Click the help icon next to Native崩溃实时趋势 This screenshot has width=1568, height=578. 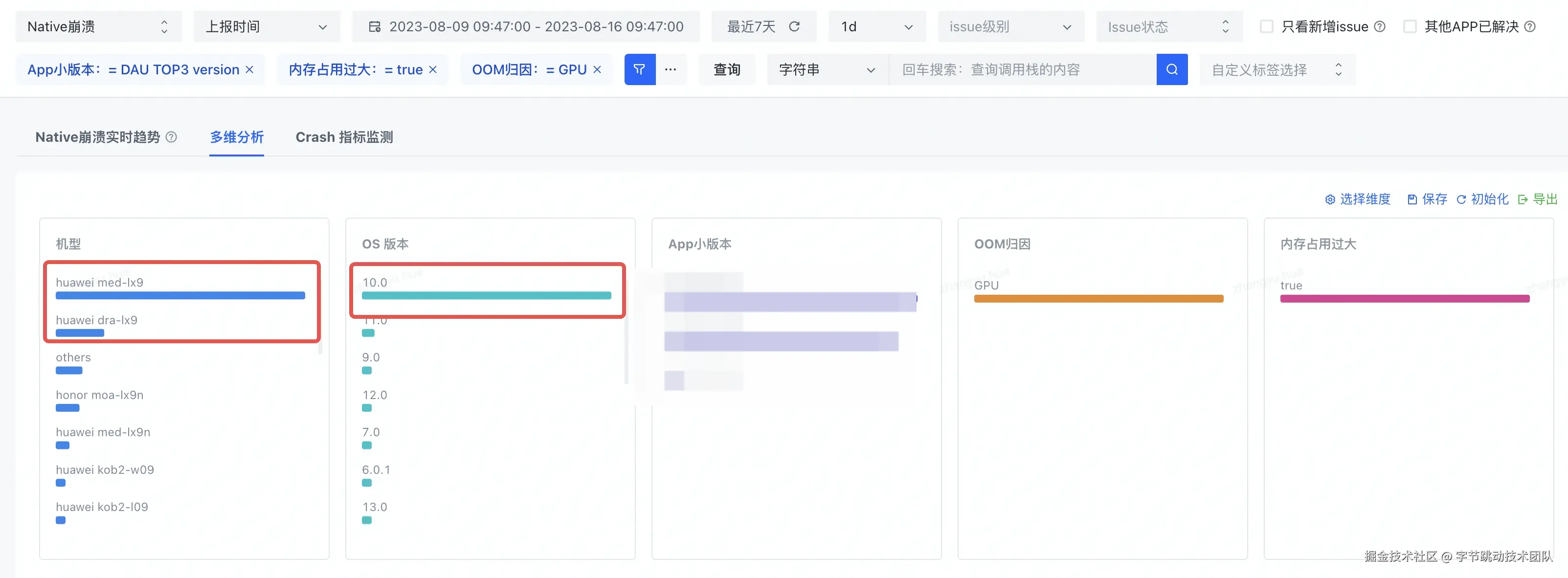click(x=172, y=137)
